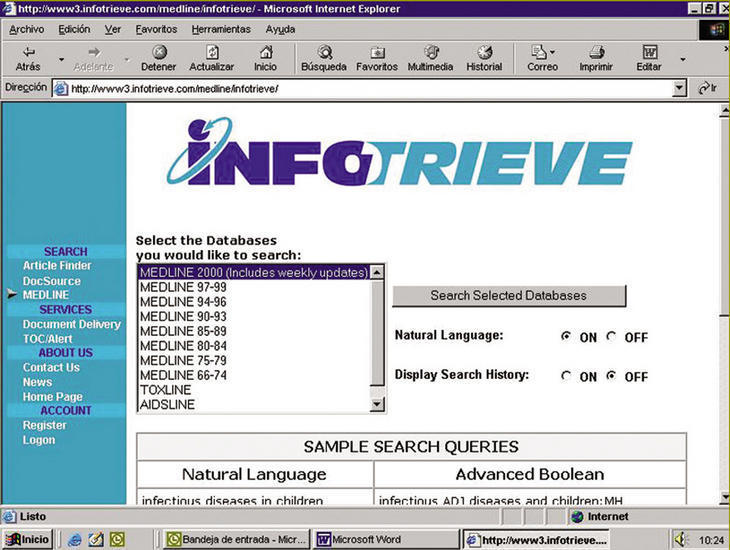Click the database list scroll down arrow

coord(377,404)
